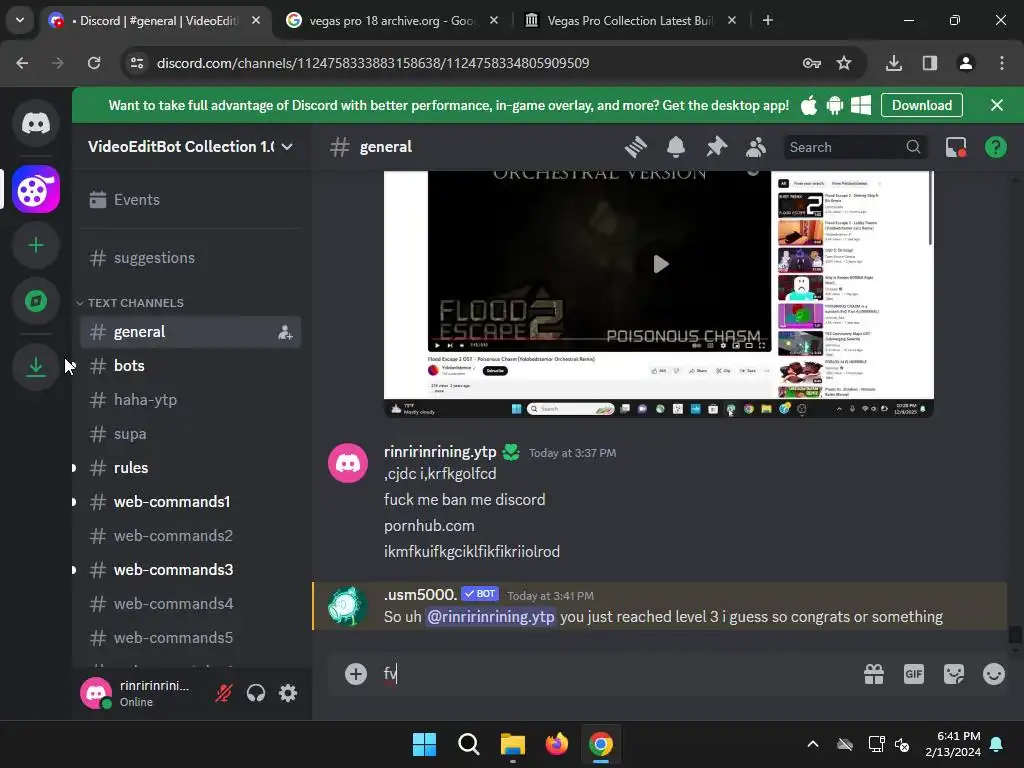Open a new browser tab

tap(768, 21)
